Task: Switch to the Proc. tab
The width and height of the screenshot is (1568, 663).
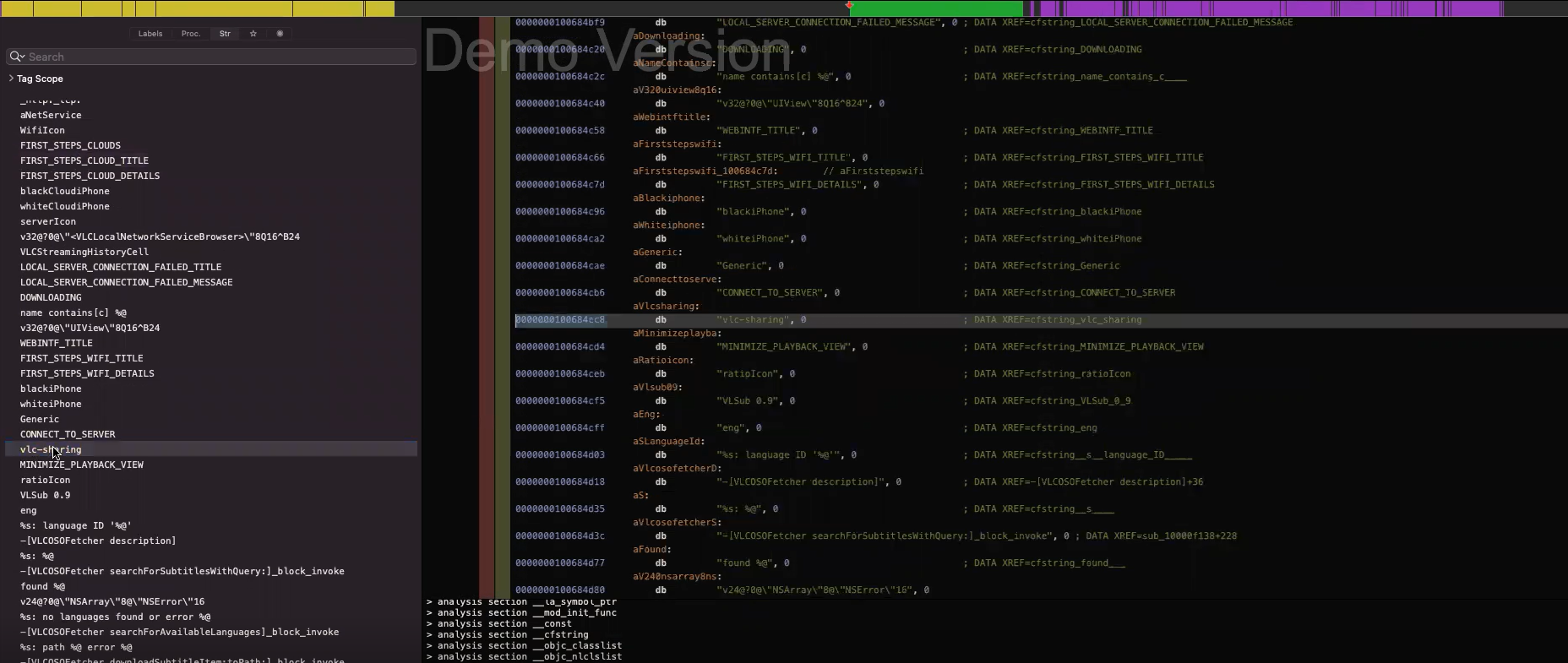Action: coord(191,34)
